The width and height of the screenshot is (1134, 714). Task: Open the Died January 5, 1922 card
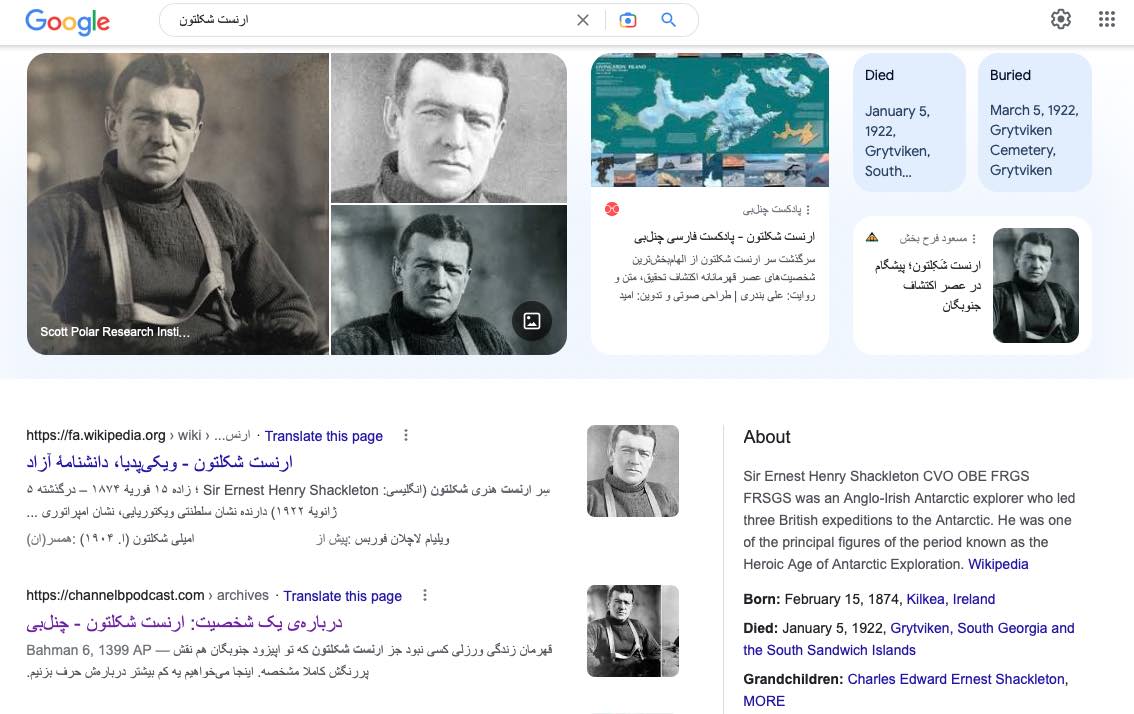coord(909,122)
